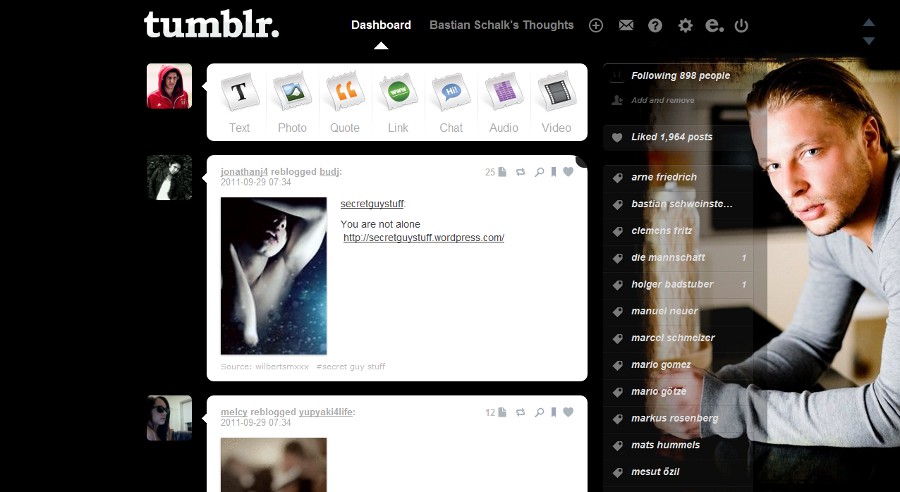Create a new Audio post
The height and width of the screenshot is (492, 900).
click(503, 102)
